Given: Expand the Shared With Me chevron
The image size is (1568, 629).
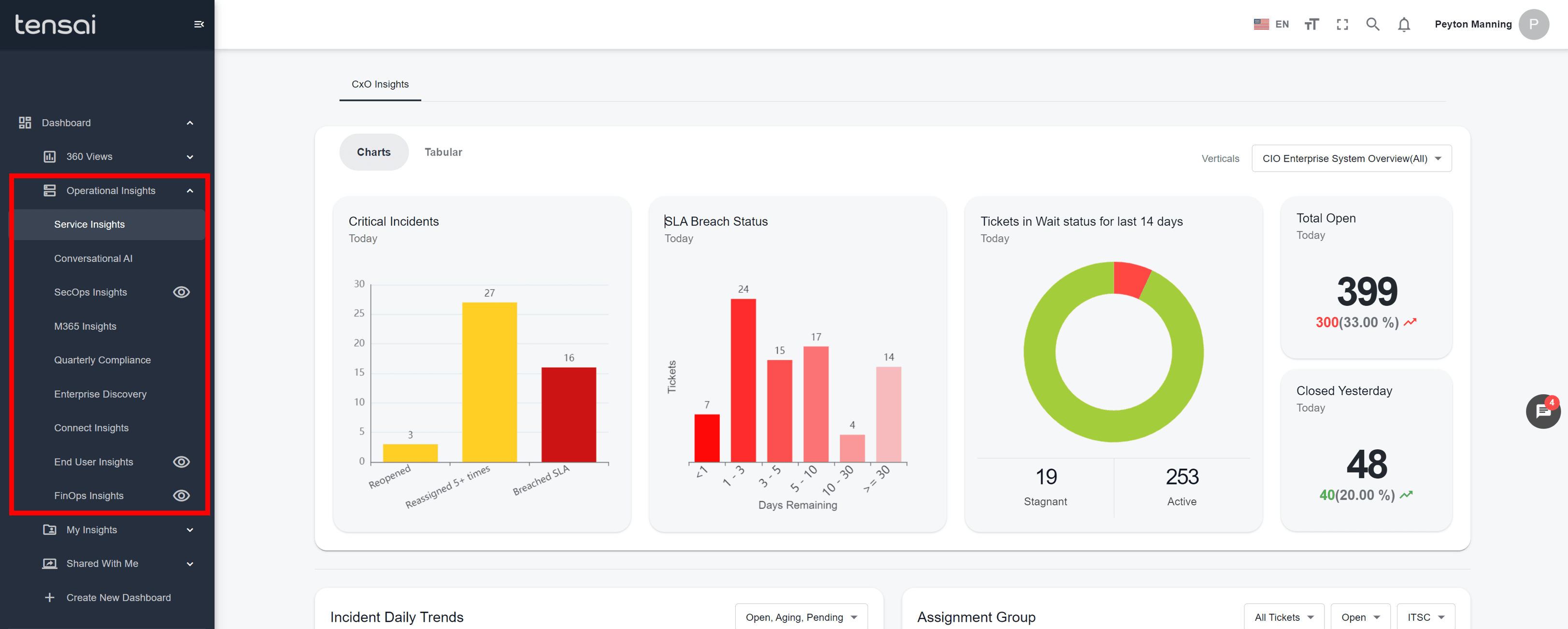Looking at the screenshot, I should (190, 564).
